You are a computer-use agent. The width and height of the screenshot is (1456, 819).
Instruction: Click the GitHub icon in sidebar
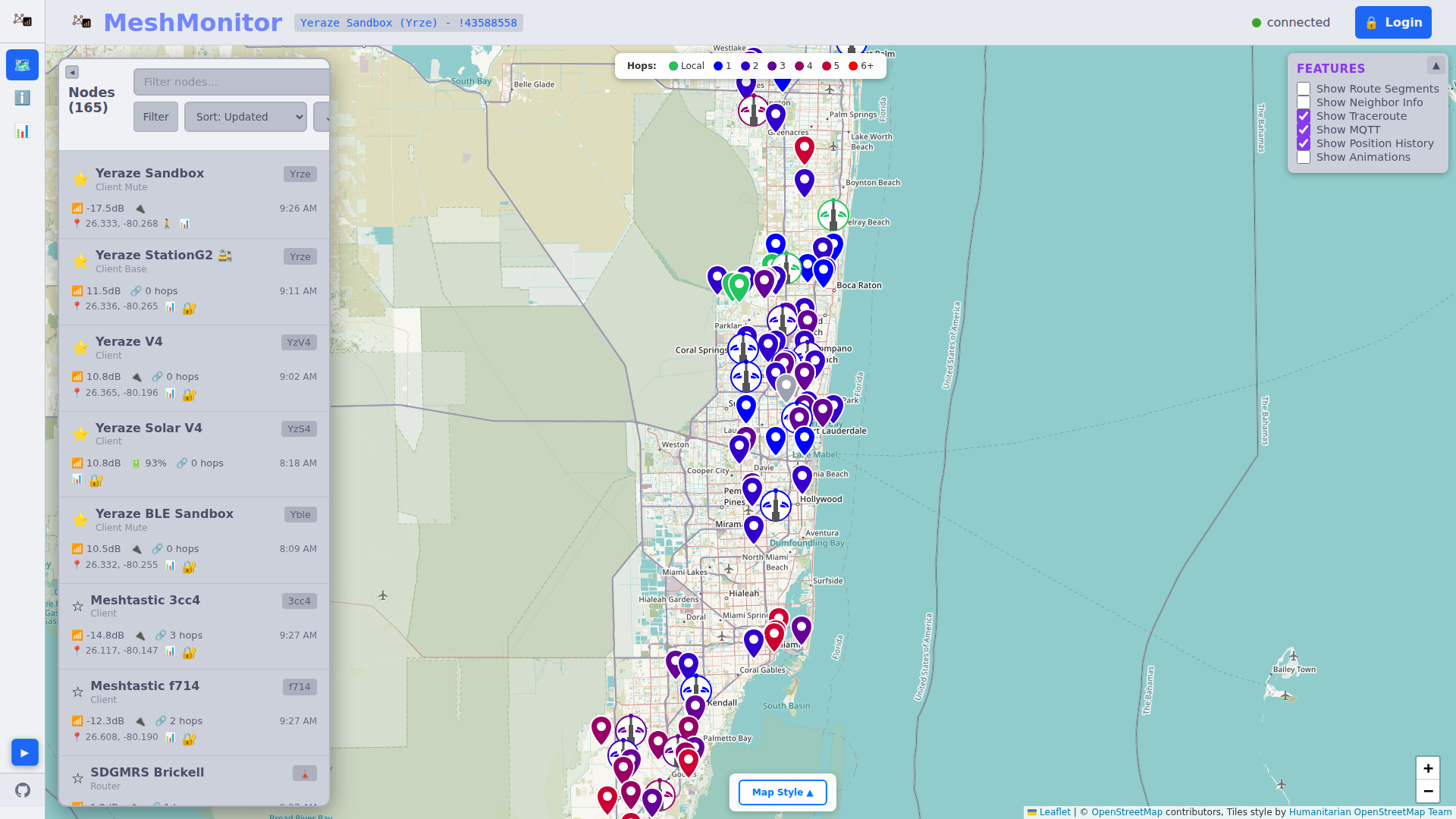[22, 790]
